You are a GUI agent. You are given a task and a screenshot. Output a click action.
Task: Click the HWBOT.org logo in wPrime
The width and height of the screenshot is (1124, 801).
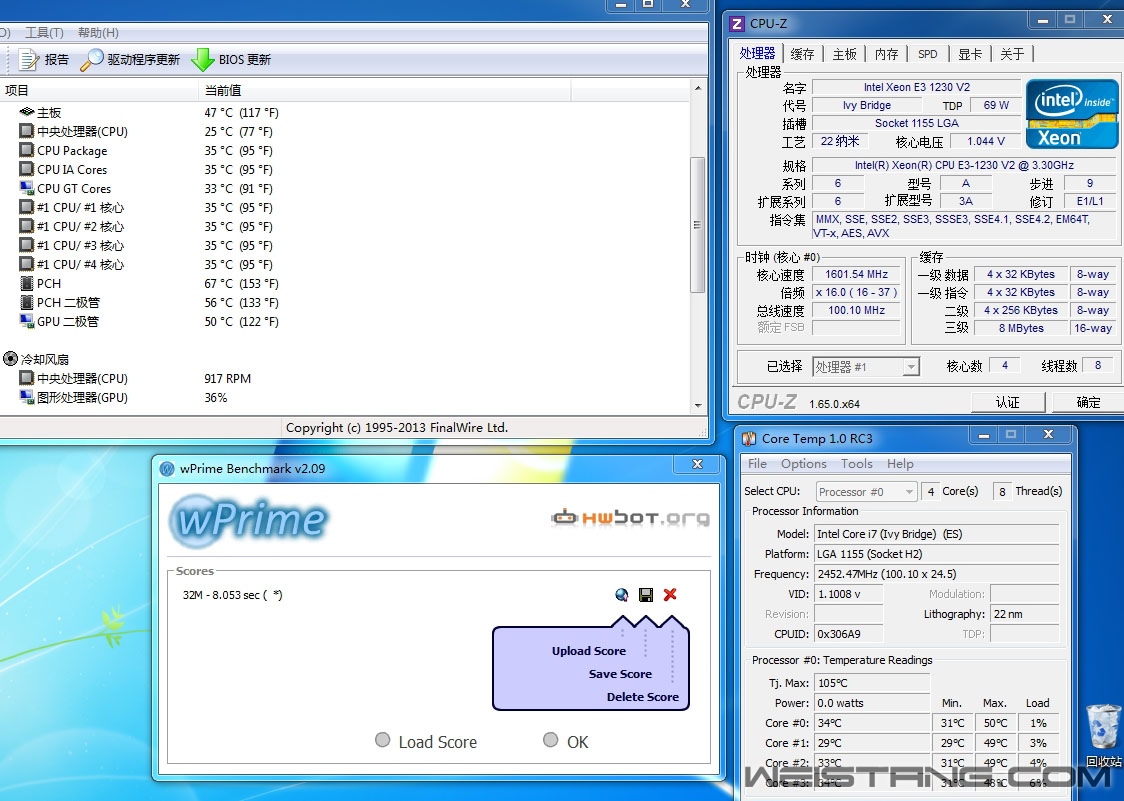point(630,517)
